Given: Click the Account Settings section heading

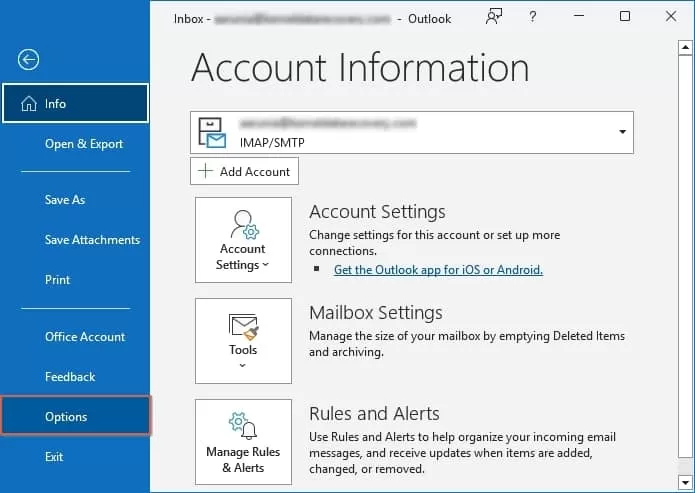Looking at the screenshot, I should (378, 212).
